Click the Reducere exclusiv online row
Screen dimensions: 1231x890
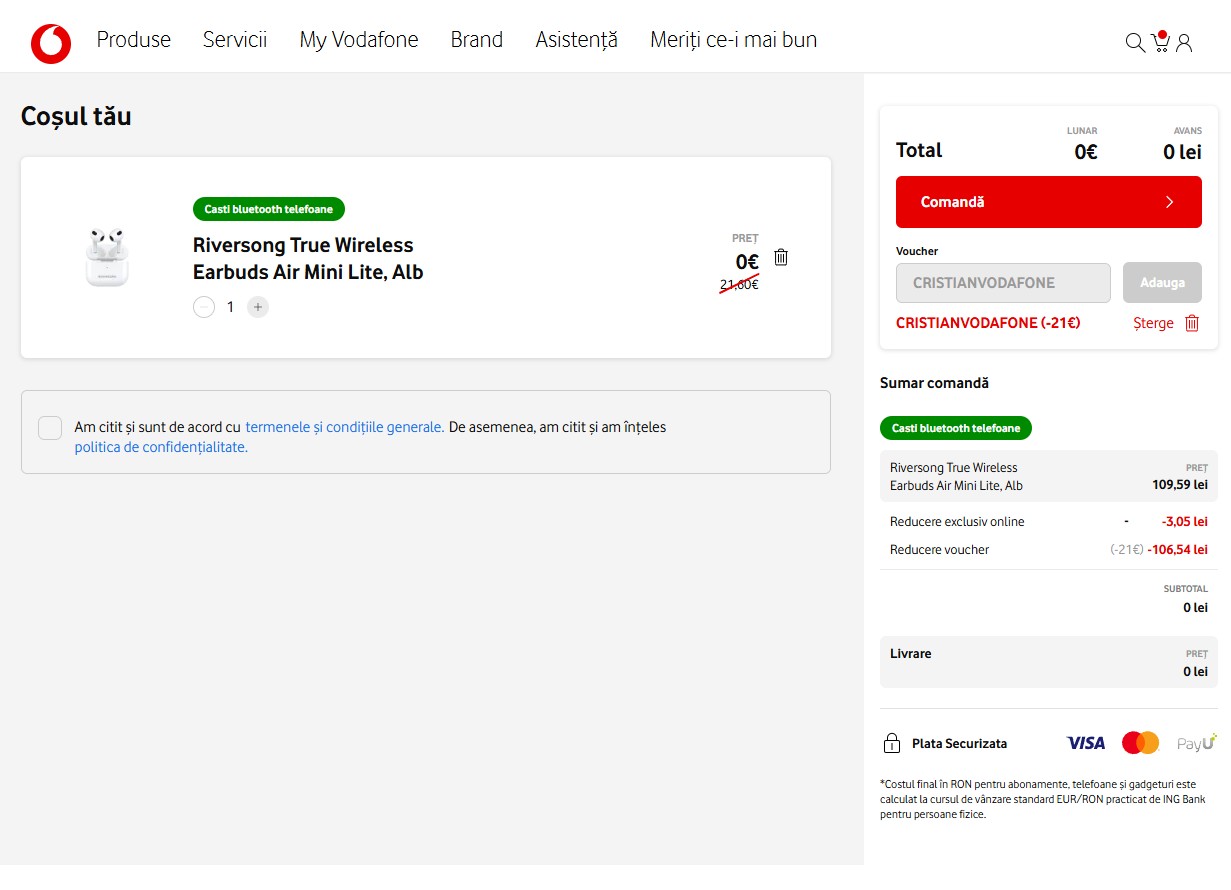click(x=1049, y=521)
